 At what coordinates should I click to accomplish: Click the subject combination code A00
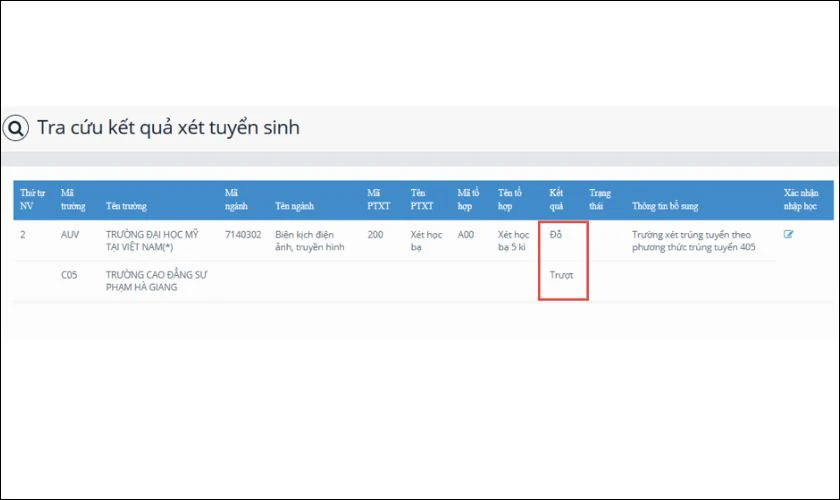pyautogui.click(x=465, y=234)
